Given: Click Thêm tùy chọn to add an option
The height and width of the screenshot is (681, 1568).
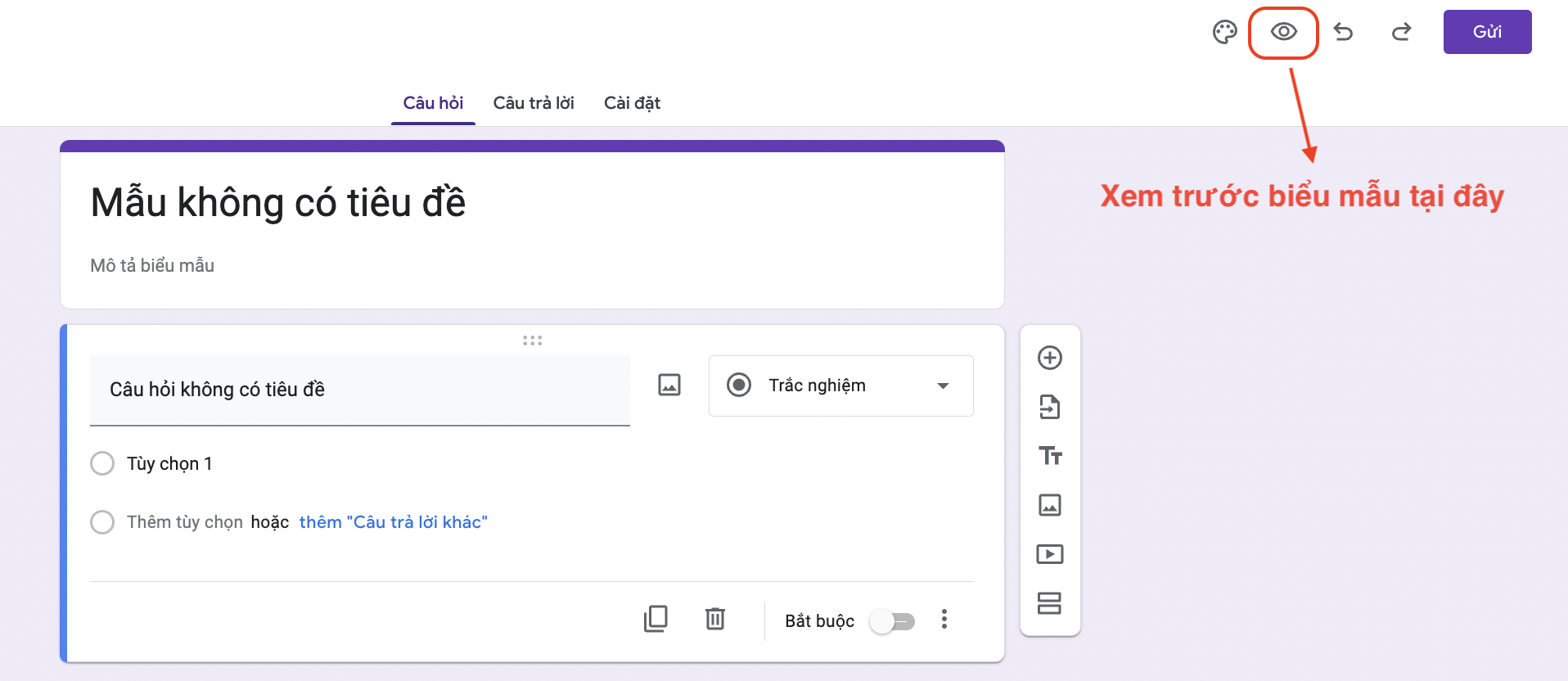Looking at the screenshot, I should [185, 522].
